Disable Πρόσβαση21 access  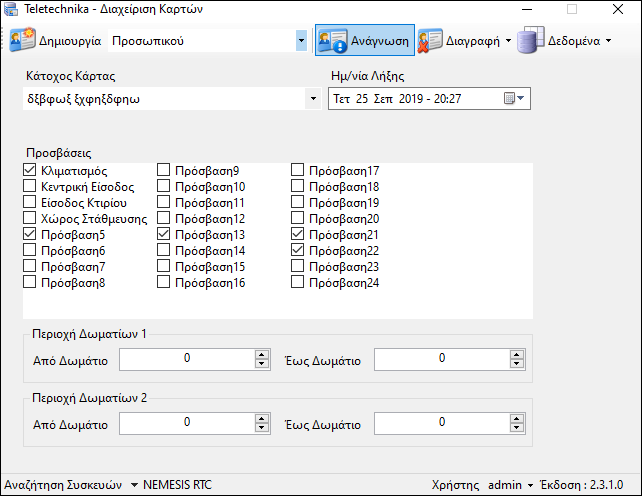[x=297, y=234]
